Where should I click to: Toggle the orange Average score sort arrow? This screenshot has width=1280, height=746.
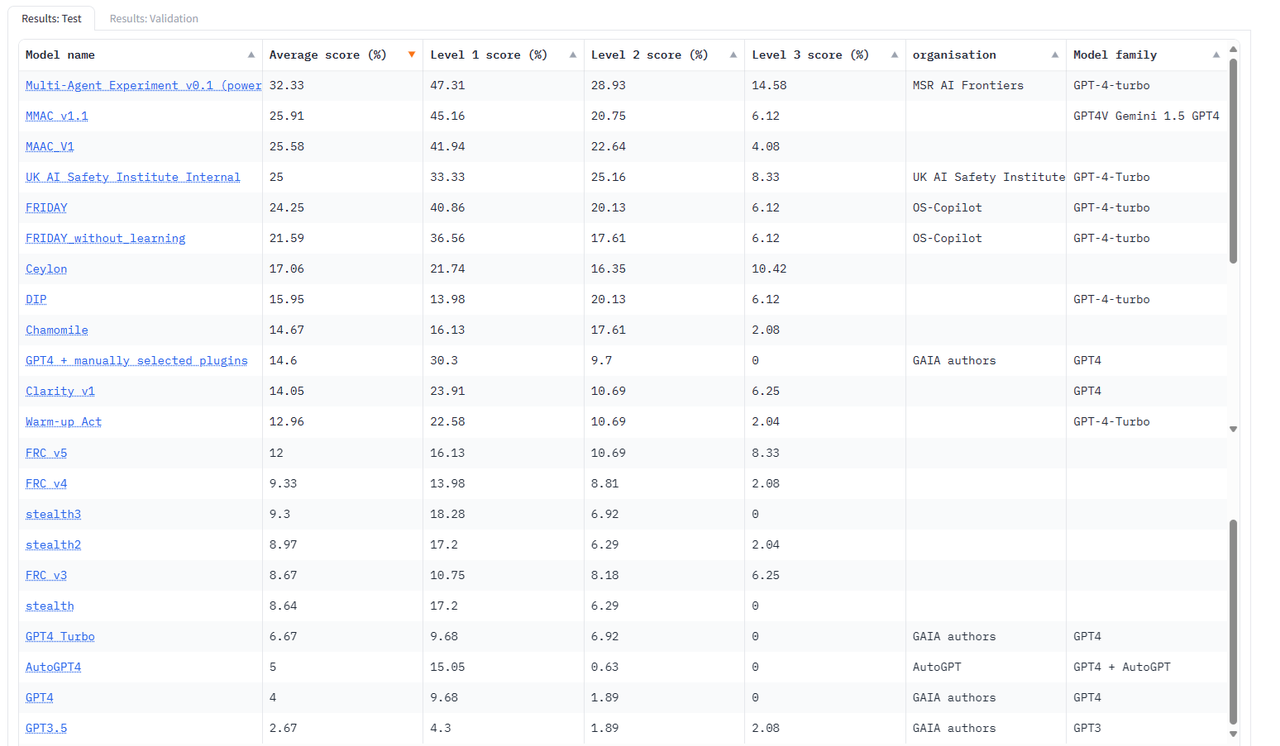(412, 55)
